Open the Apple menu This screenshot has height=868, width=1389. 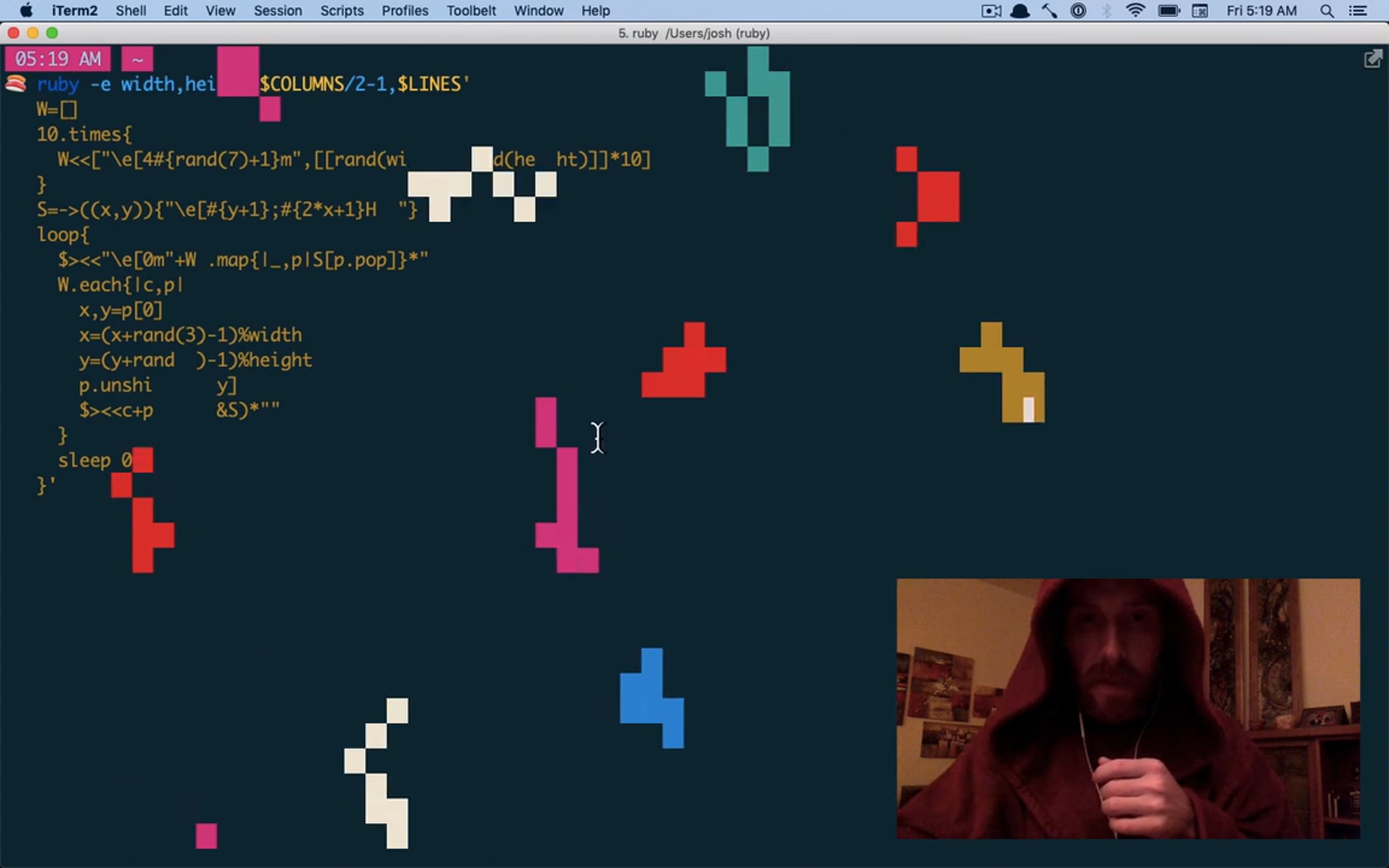pyautogui.click(x=26, y=10)
